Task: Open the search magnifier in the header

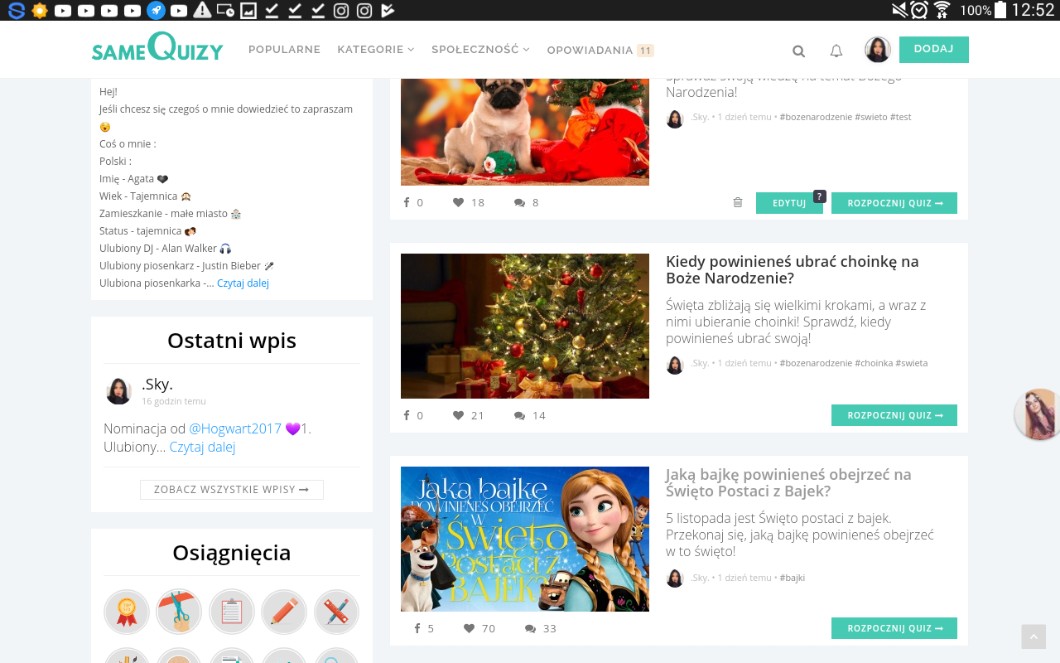Action: (x=798, y=51)
